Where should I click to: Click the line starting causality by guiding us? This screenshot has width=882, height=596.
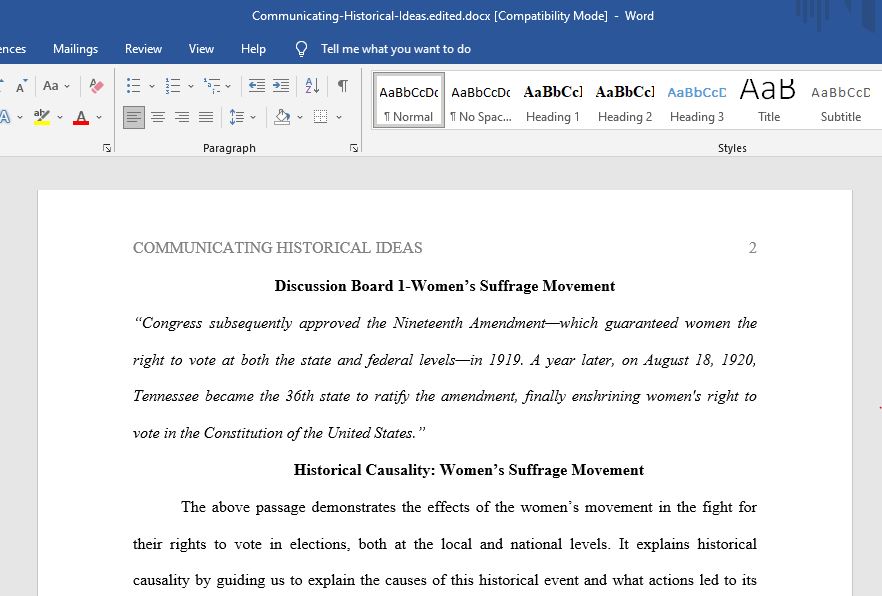pos(445,580)
